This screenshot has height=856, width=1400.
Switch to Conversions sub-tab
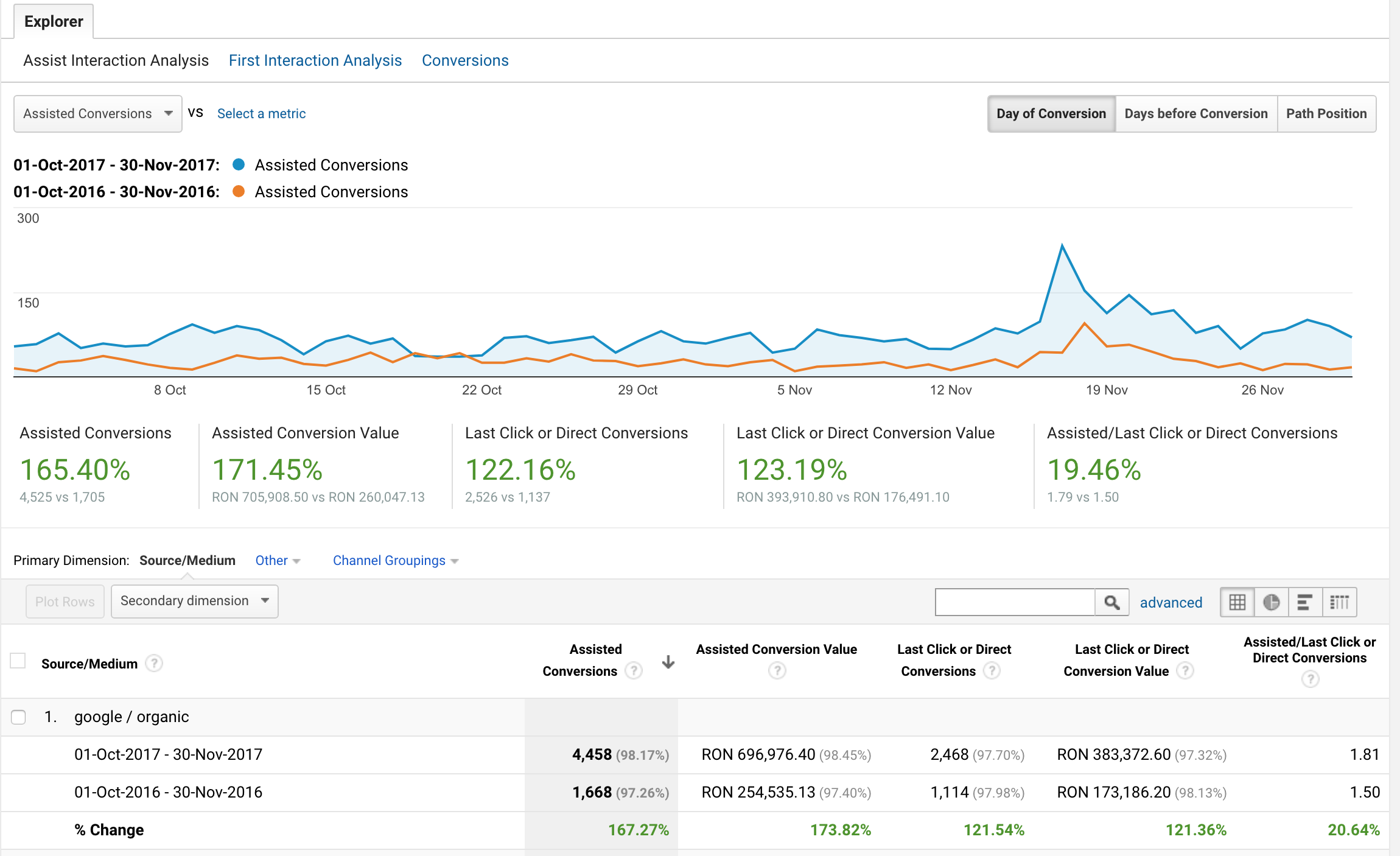tap(465, 60)
